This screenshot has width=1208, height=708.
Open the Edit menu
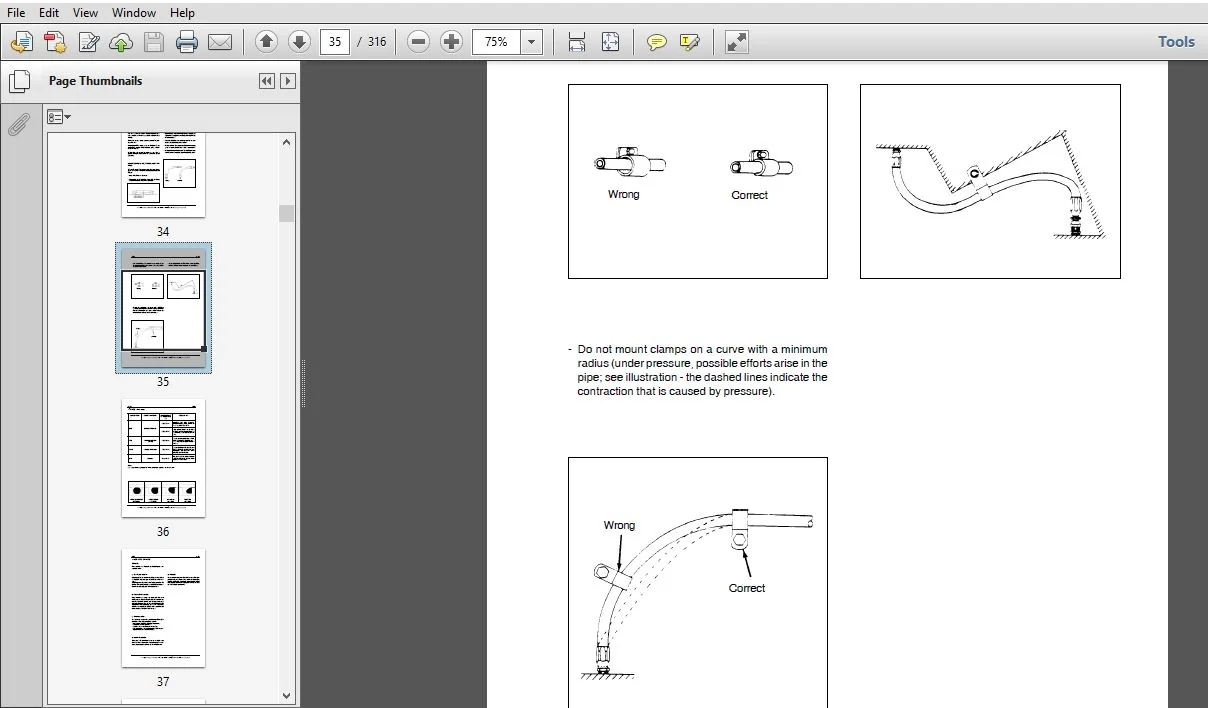(x=49, y=13)
